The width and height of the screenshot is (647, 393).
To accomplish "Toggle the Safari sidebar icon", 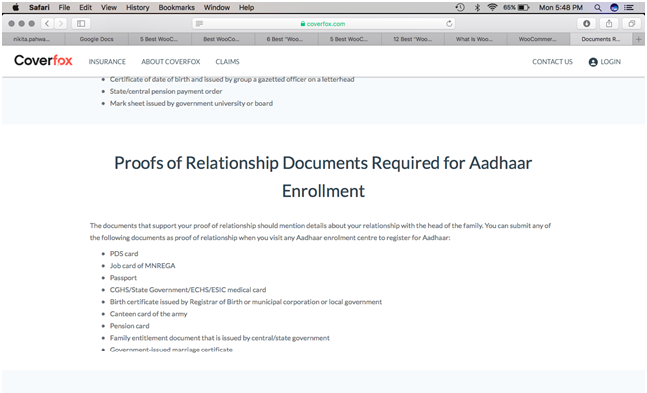I will [81, 24].
